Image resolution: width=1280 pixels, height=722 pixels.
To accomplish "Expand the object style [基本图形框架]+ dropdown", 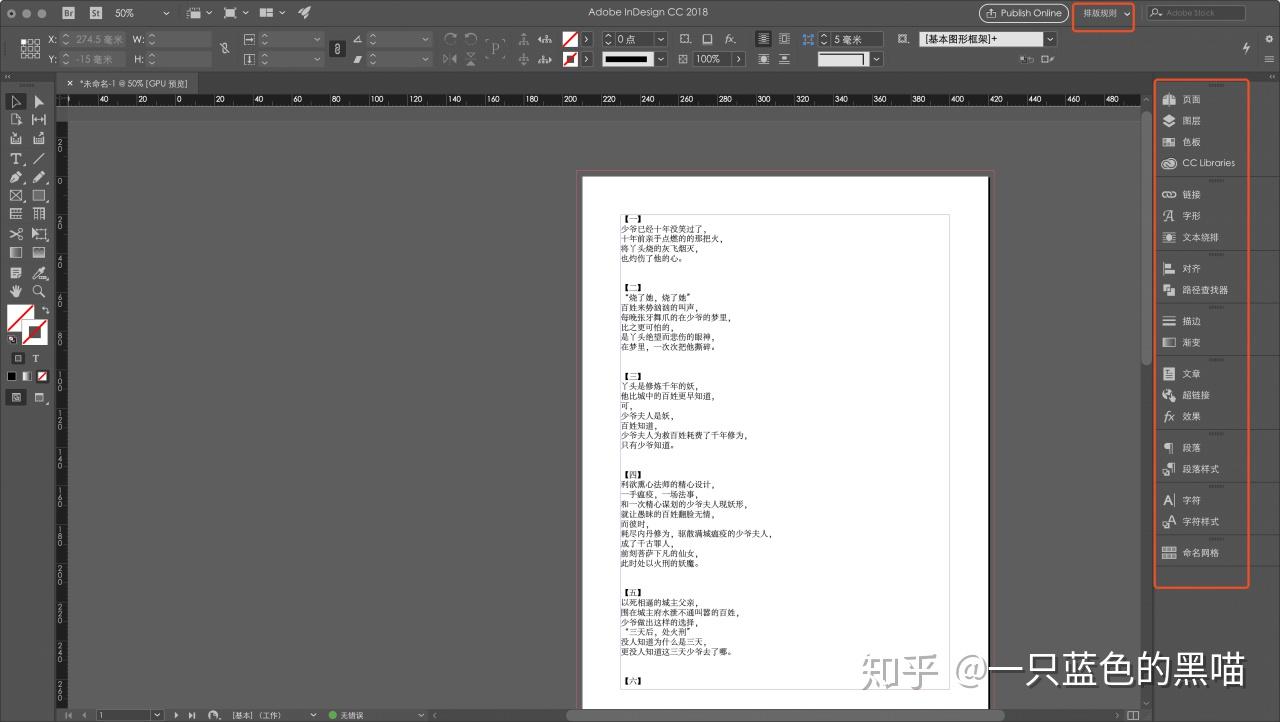I will [x=1049, y=38].
